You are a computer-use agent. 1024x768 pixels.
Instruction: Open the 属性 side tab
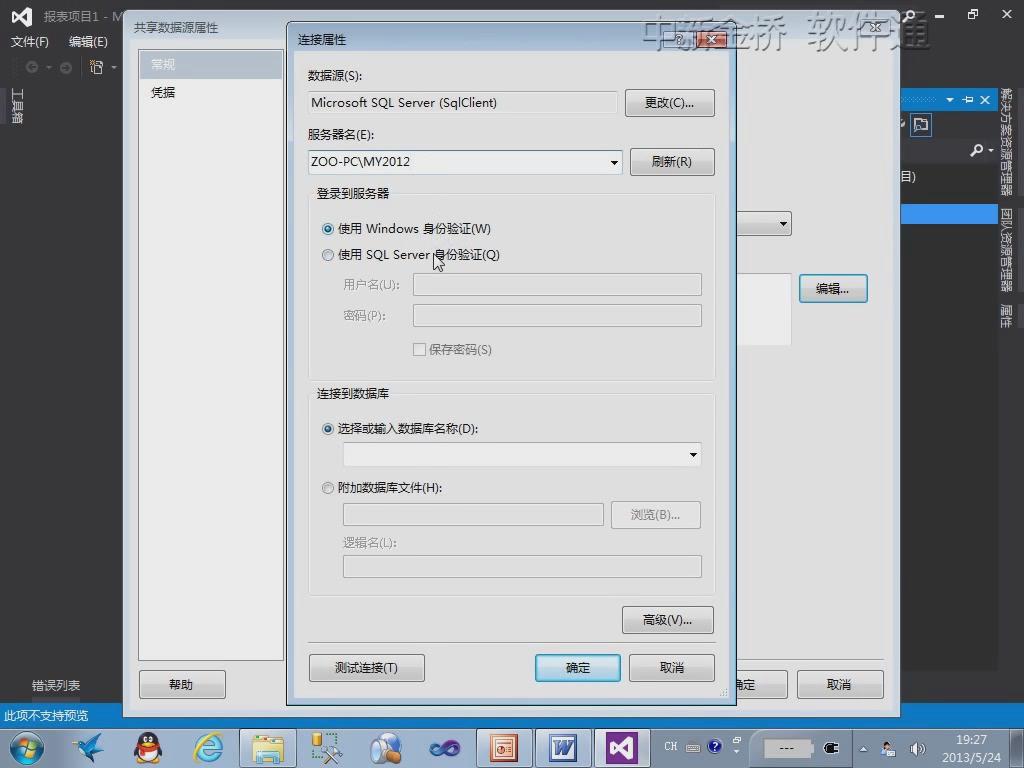(x=1006, y=316)
